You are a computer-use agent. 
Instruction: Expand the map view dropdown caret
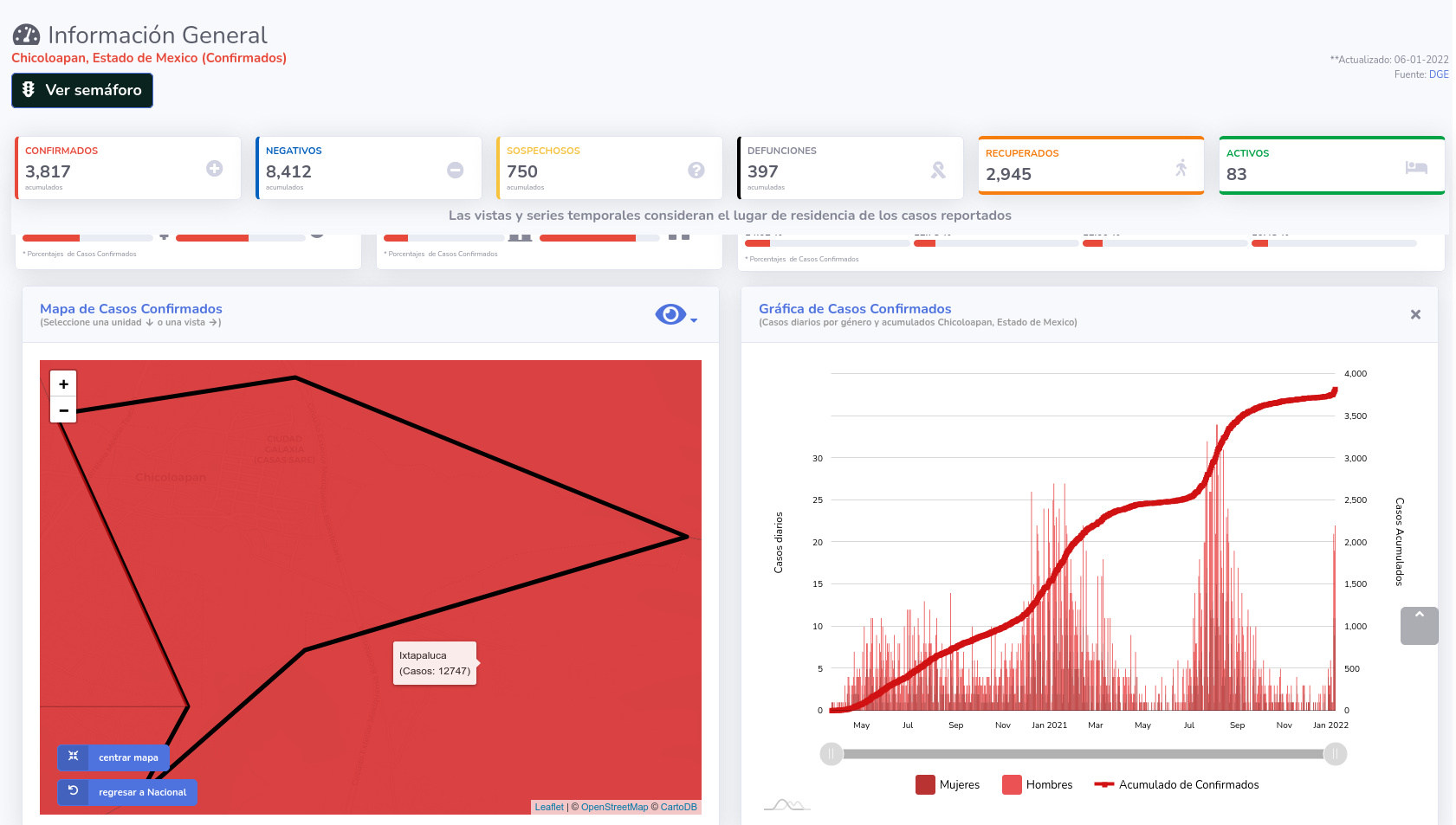[x=694, y=320]
